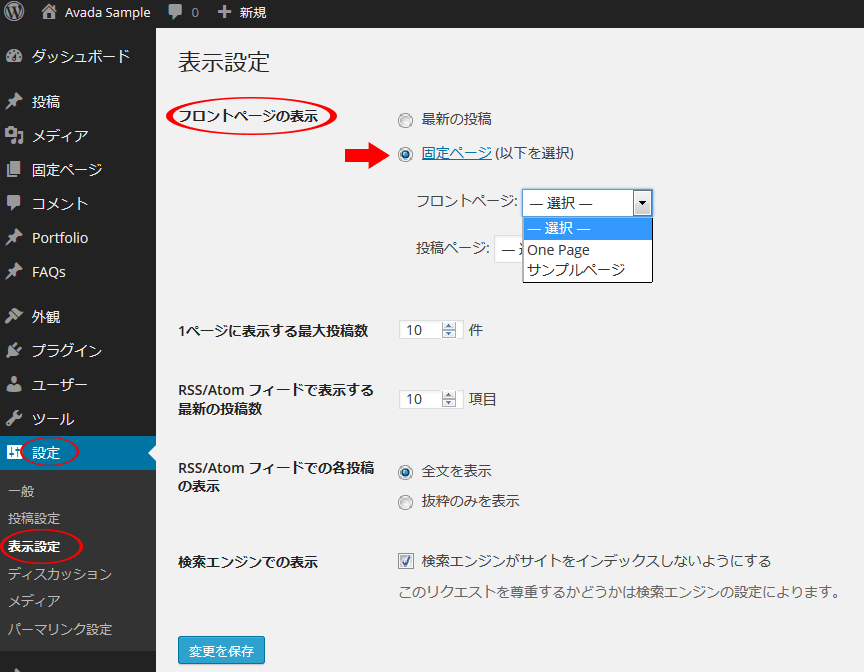Follow the 固定ページ link
Viewport: 864px width, 672px height.
point(456,153)
